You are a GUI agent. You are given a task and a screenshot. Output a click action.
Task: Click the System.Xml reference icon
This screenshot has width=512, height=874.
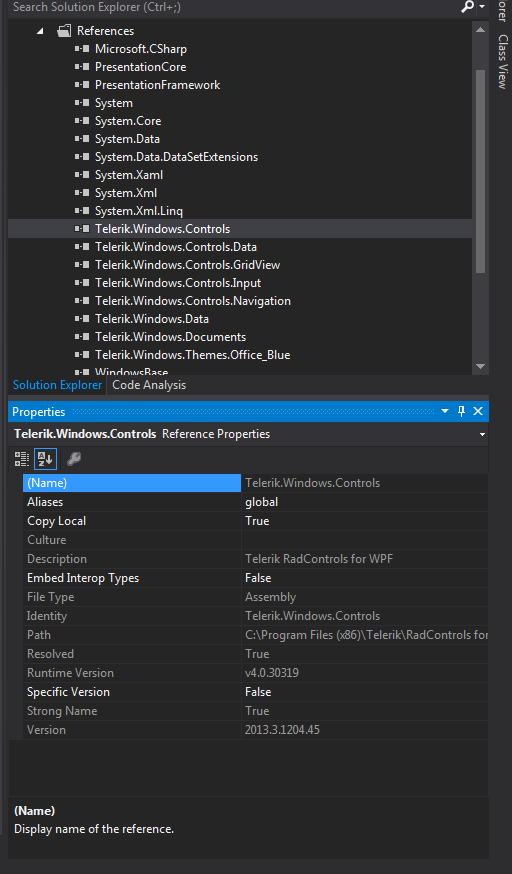82,193
